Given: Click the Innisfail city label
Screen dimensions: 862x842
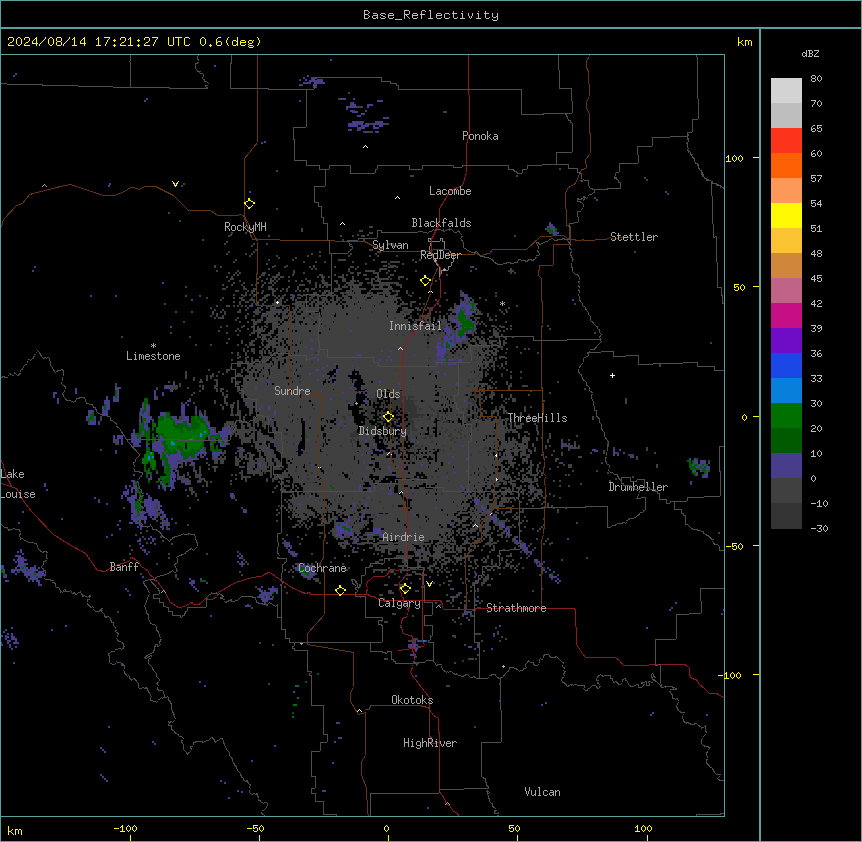Looking at the screenshot, I should point(415,326).
